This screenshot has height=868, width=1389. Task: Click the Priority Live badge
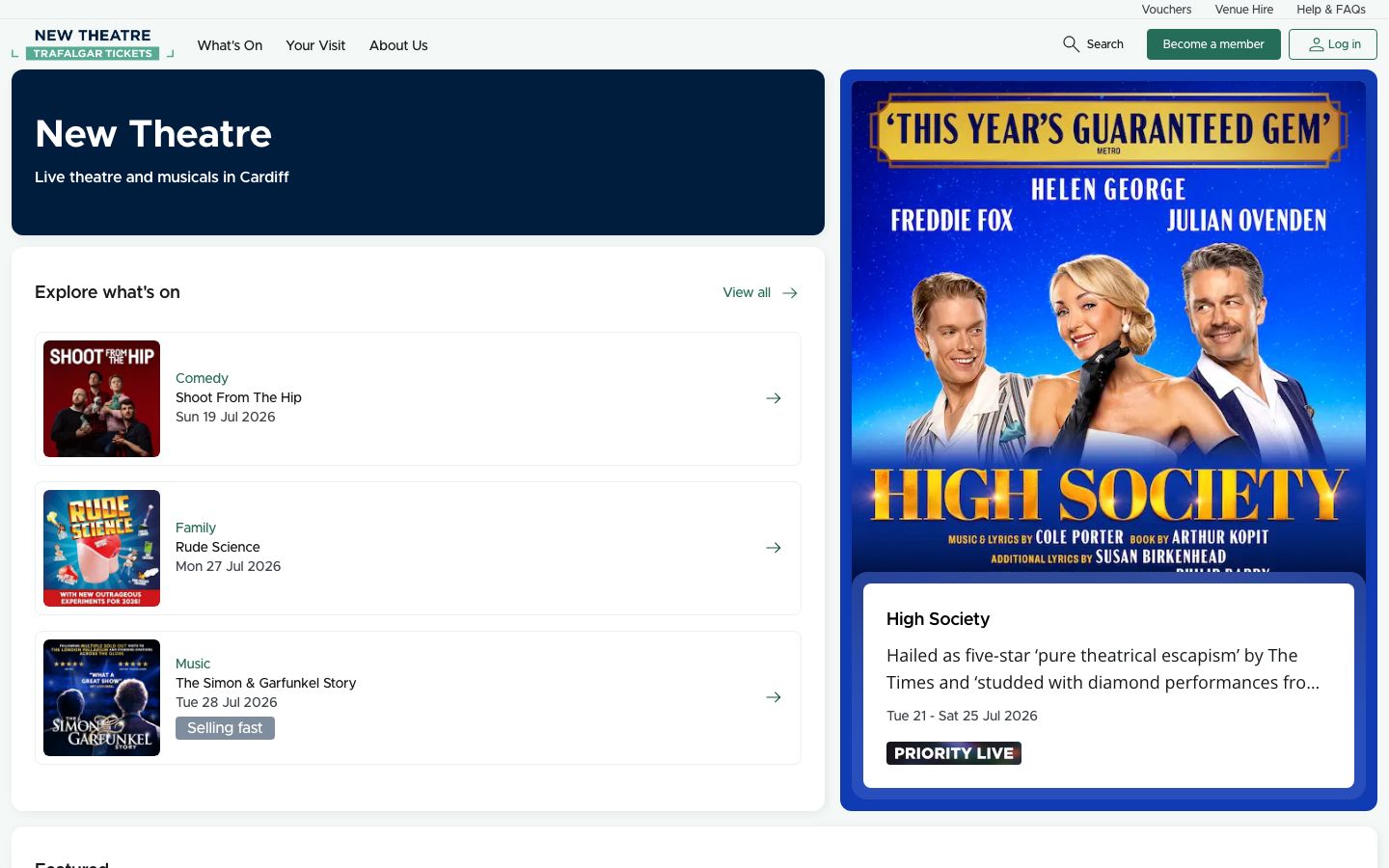point(954,753)
